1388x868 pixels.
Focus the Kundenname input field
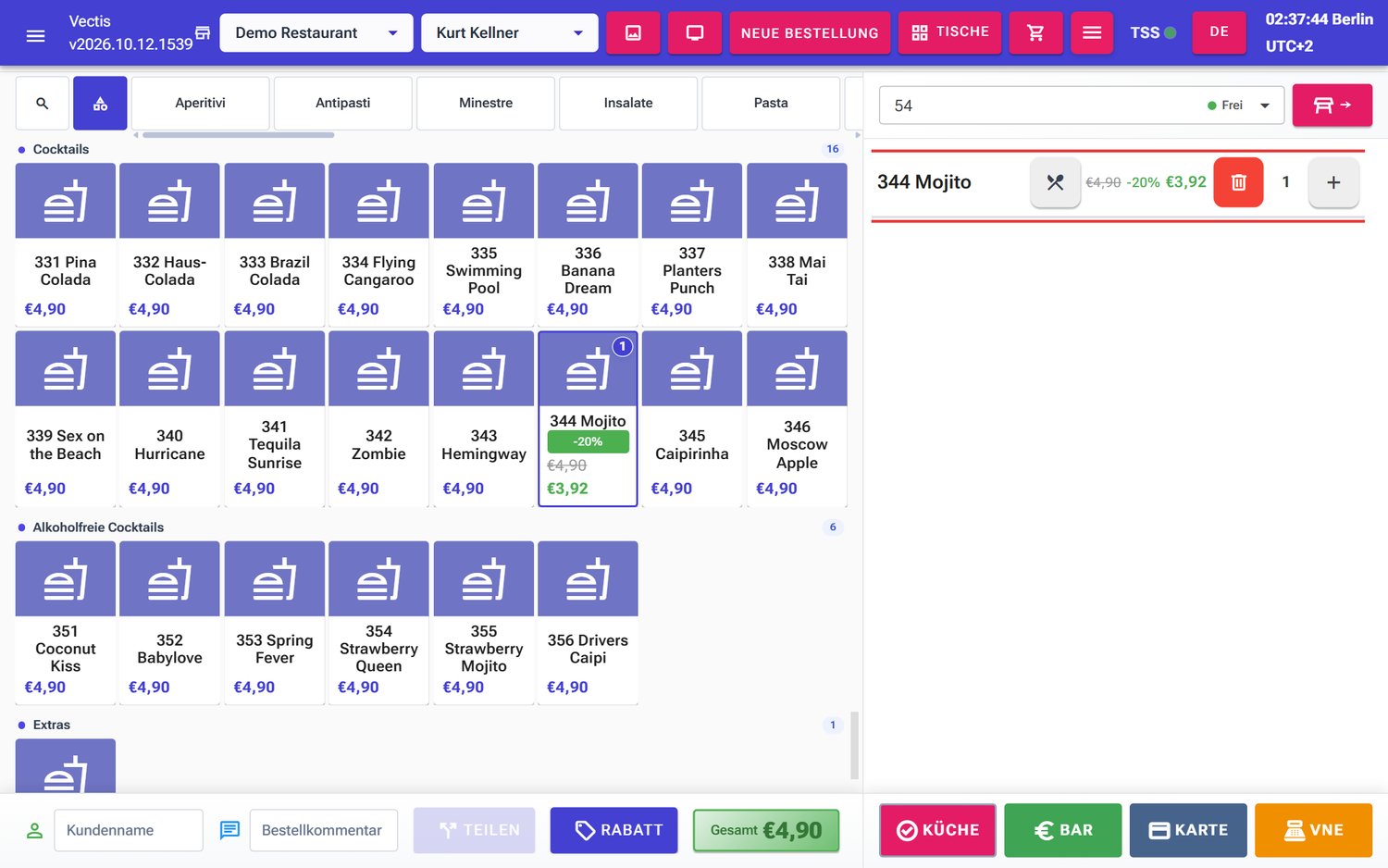pyautogui.click(x=129, y=830)
